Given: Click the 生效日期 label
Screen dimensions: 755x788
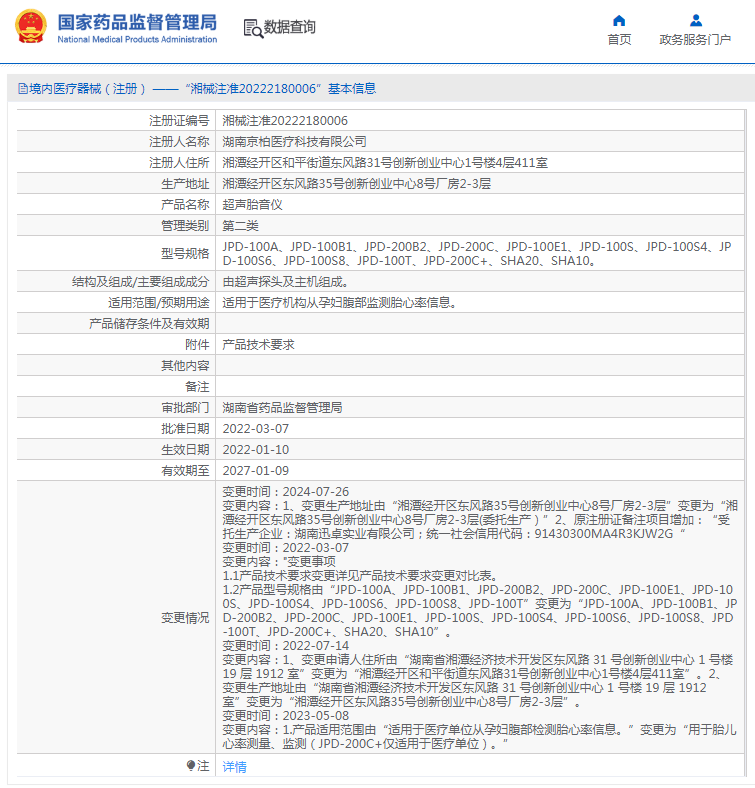Looking at the screenshot, I should (x=185, y=450).
